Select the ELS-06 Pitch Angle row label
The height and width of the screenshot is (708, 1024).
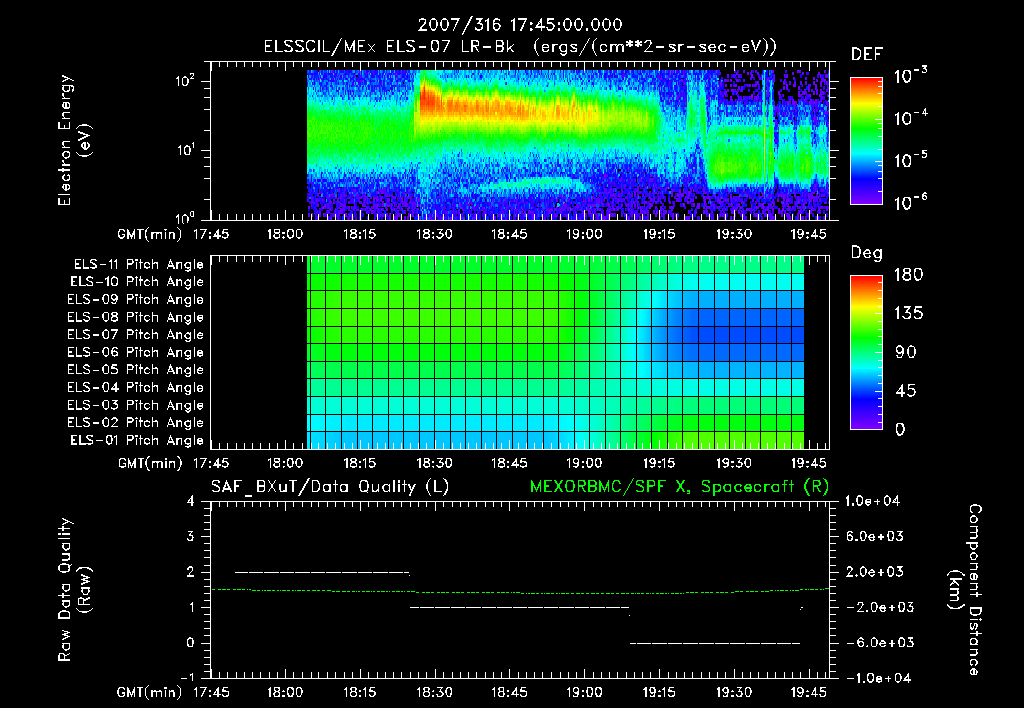(136, 353)
